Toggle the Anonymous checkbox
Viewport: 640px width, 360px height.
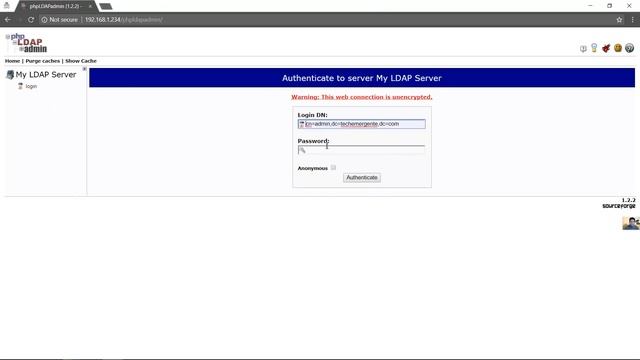click(x=333, y=167)
